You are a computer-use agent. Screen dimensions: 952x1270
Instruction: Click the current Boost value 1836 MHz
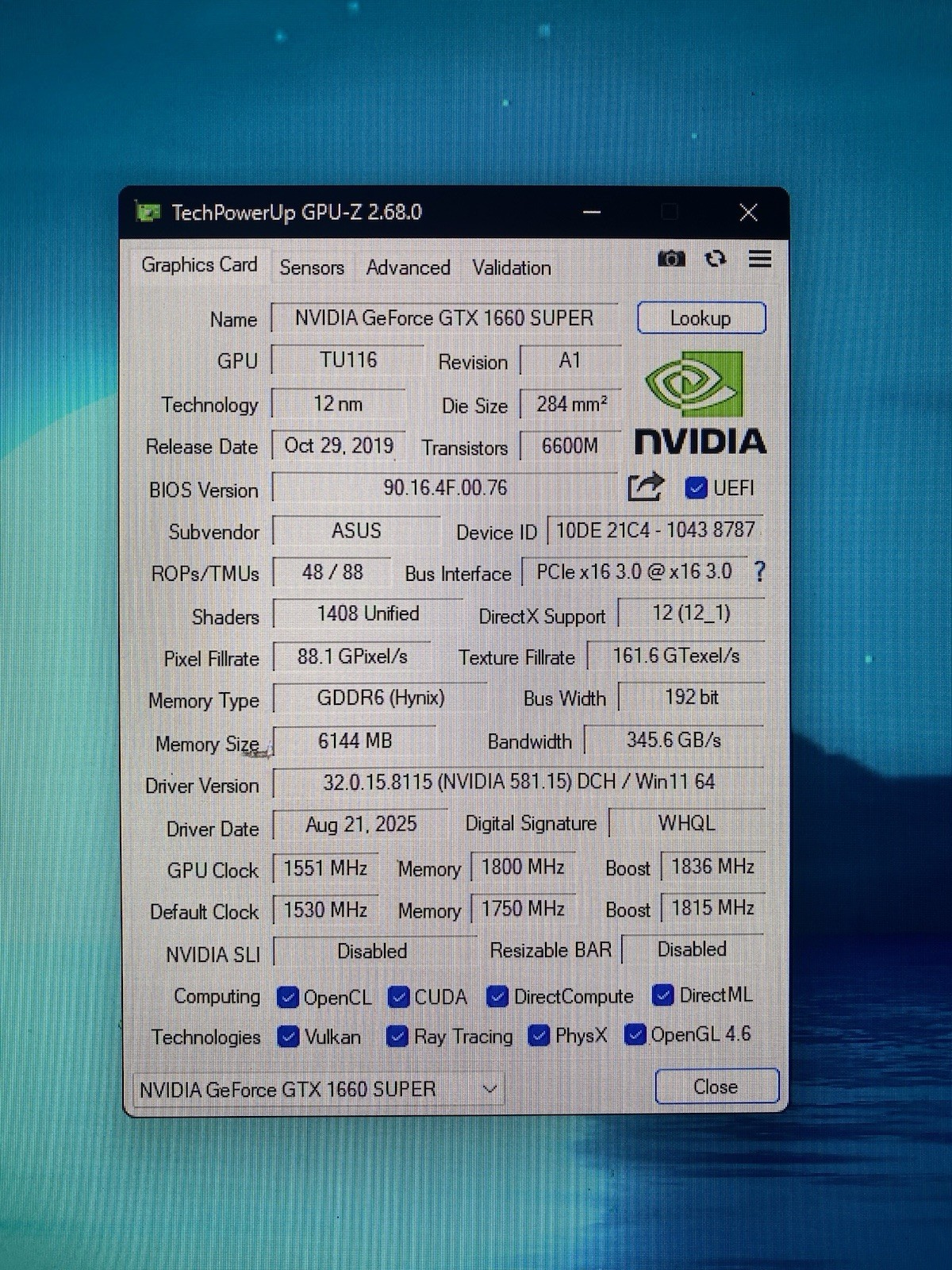712,866
